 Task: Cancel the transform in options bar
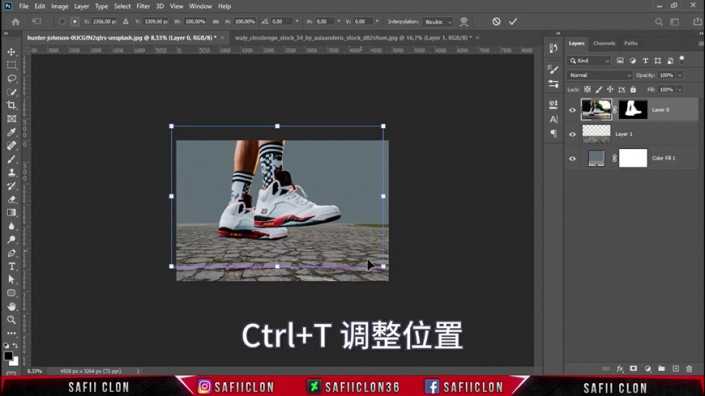point(496,21)
